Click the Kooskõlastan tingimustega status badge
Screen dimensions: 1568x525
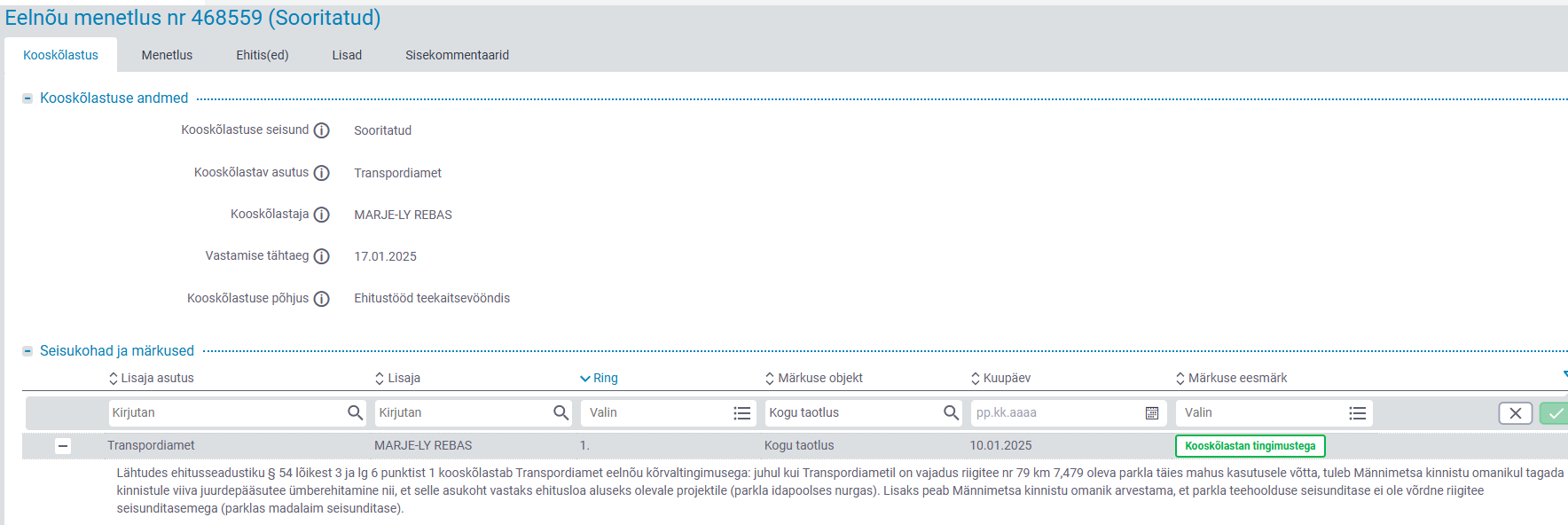1250,446
